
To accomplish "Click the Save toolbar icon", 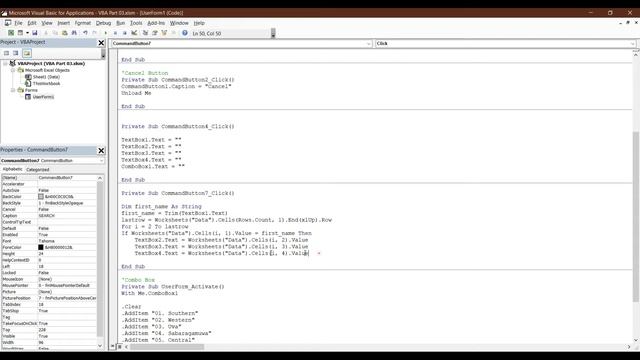I will pyautogui.click(x=35, y=33).
